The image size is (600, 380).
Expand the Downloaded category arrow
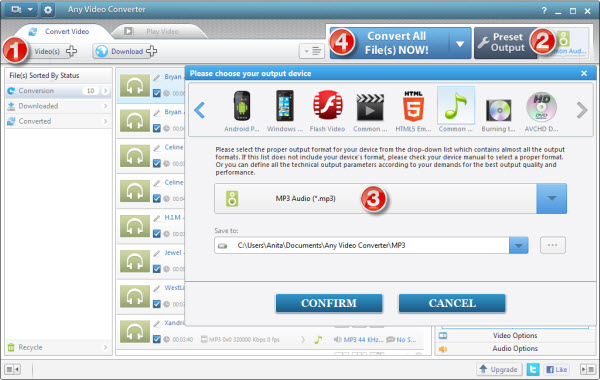[x=105, y=106]
